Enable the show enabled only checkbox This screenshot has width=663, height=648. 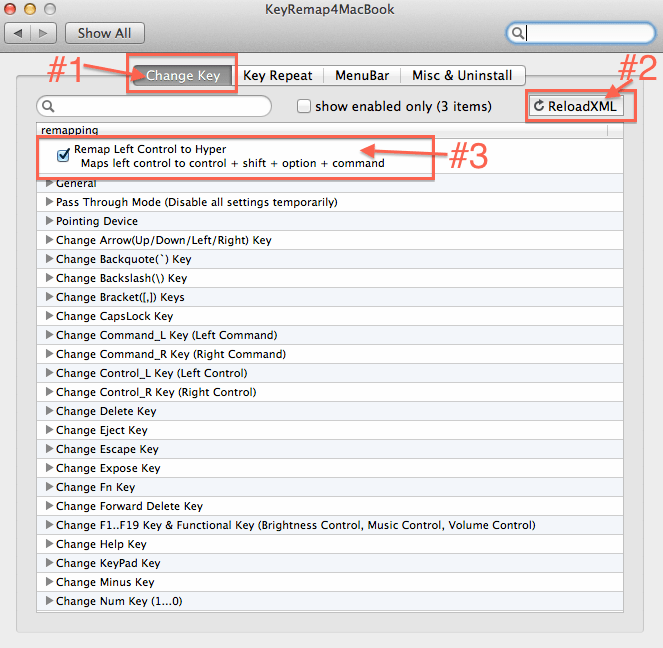[x=304, y=106]
